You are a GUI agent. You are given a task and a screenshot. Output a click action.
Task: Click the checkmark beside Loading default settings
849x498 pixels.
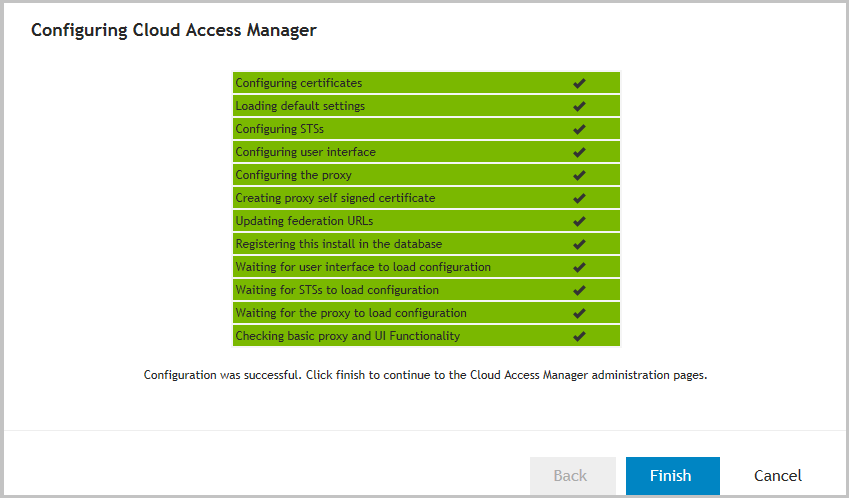pyautogui.click(x=579, y=106)
